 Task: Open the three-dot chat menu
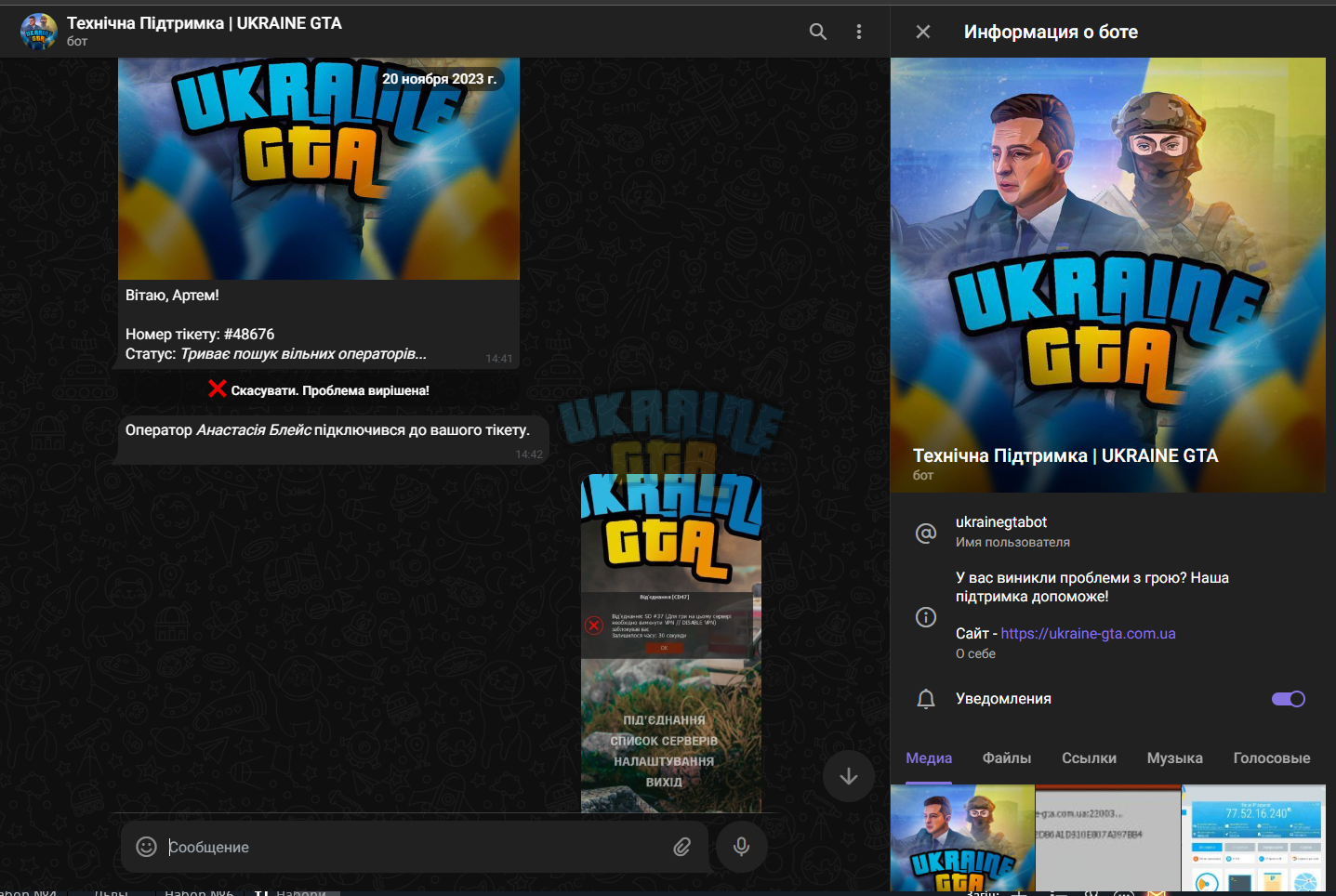(859, 32)
